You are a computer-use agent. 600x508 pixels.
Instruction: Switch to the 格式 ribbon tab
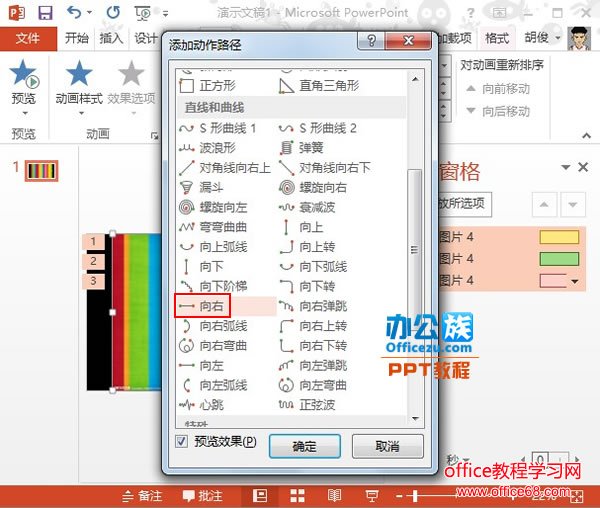tap(497, 38)
